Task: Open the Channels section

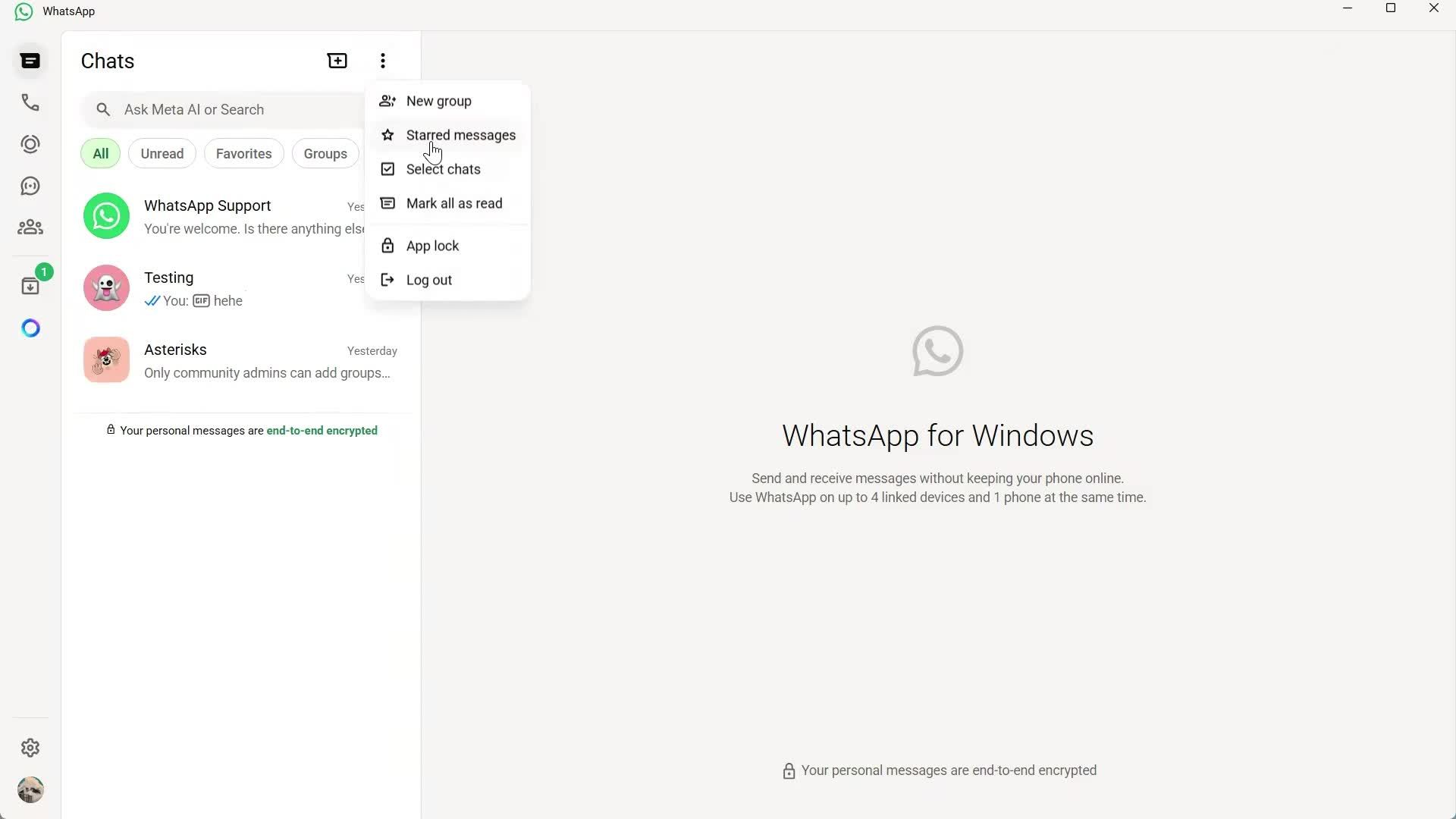Action: click(x=30, y=186)
